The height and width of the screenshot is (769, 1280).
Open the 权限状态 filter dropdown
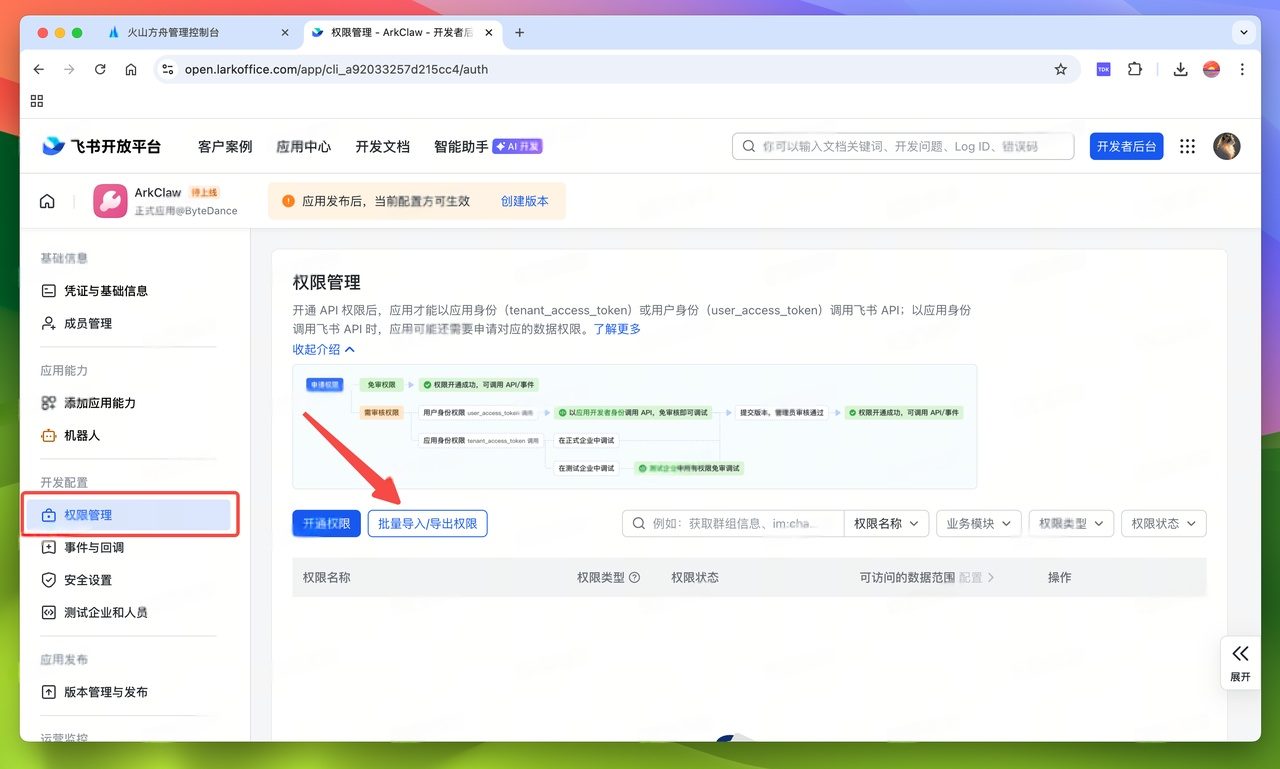(x=1163, y=523)
